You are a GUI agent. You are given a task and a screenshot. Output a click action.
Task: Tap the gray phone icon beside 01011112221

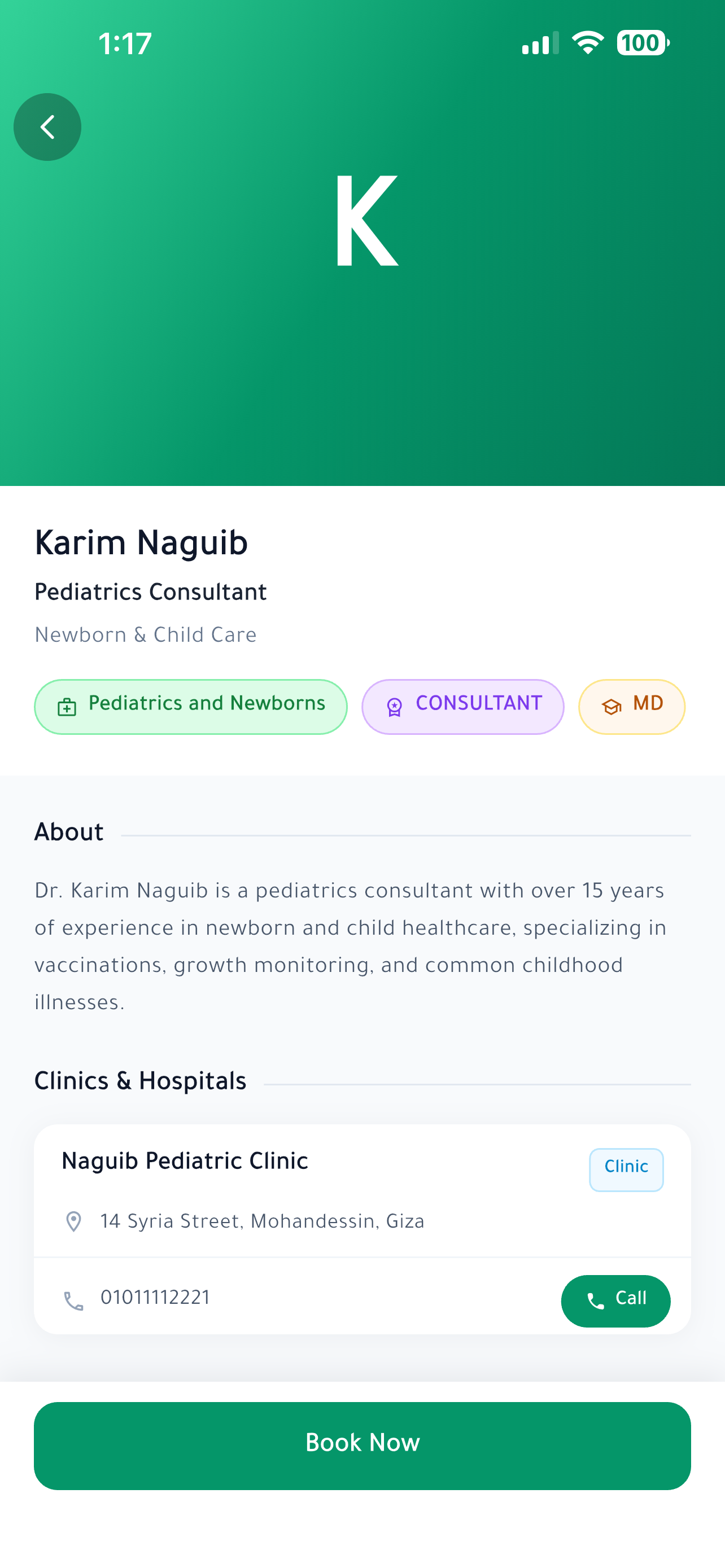pyautogui.click(x=73, y=1301)
